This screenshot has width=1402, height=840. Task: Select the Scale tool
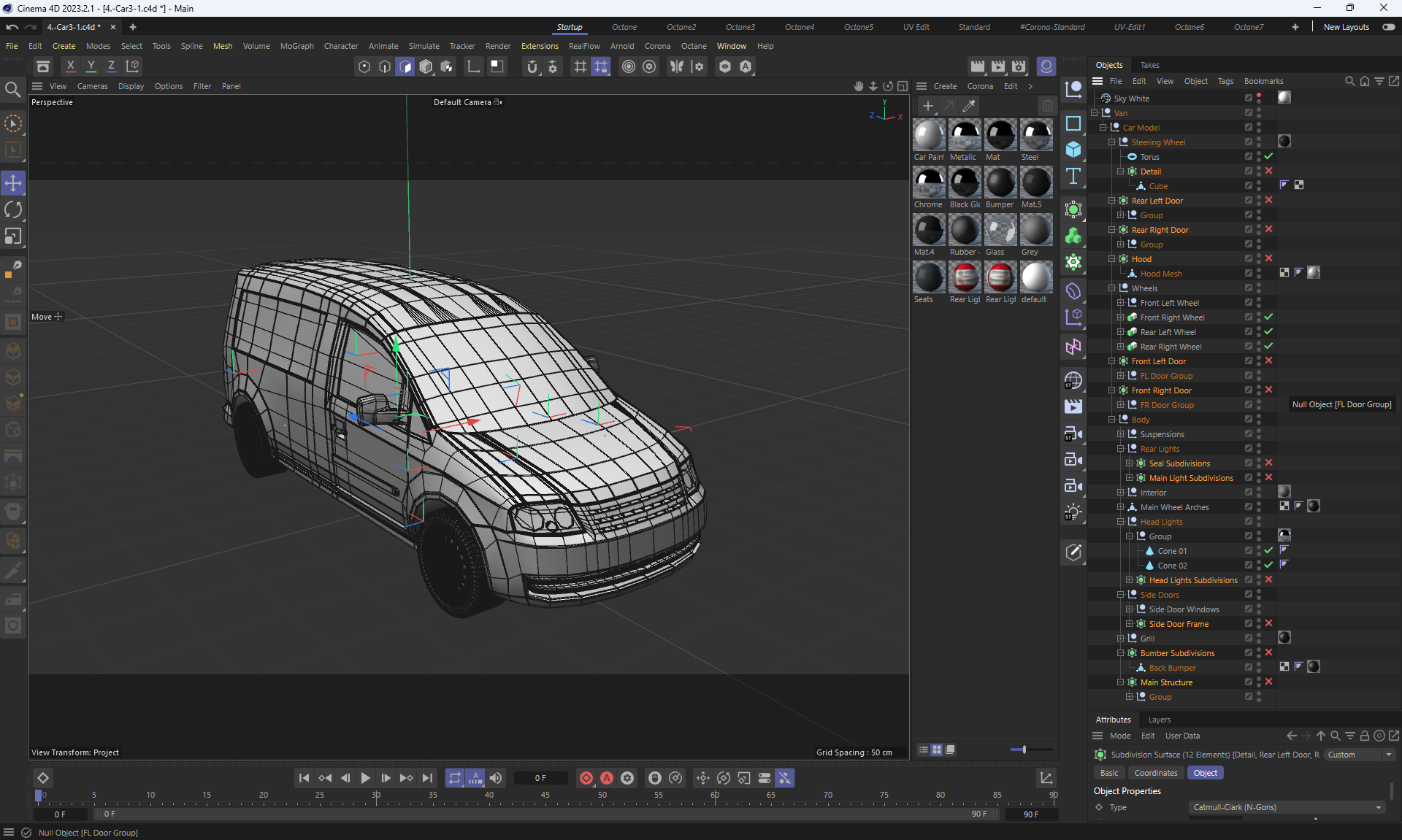pyautogui.click(x=13, y=236)
